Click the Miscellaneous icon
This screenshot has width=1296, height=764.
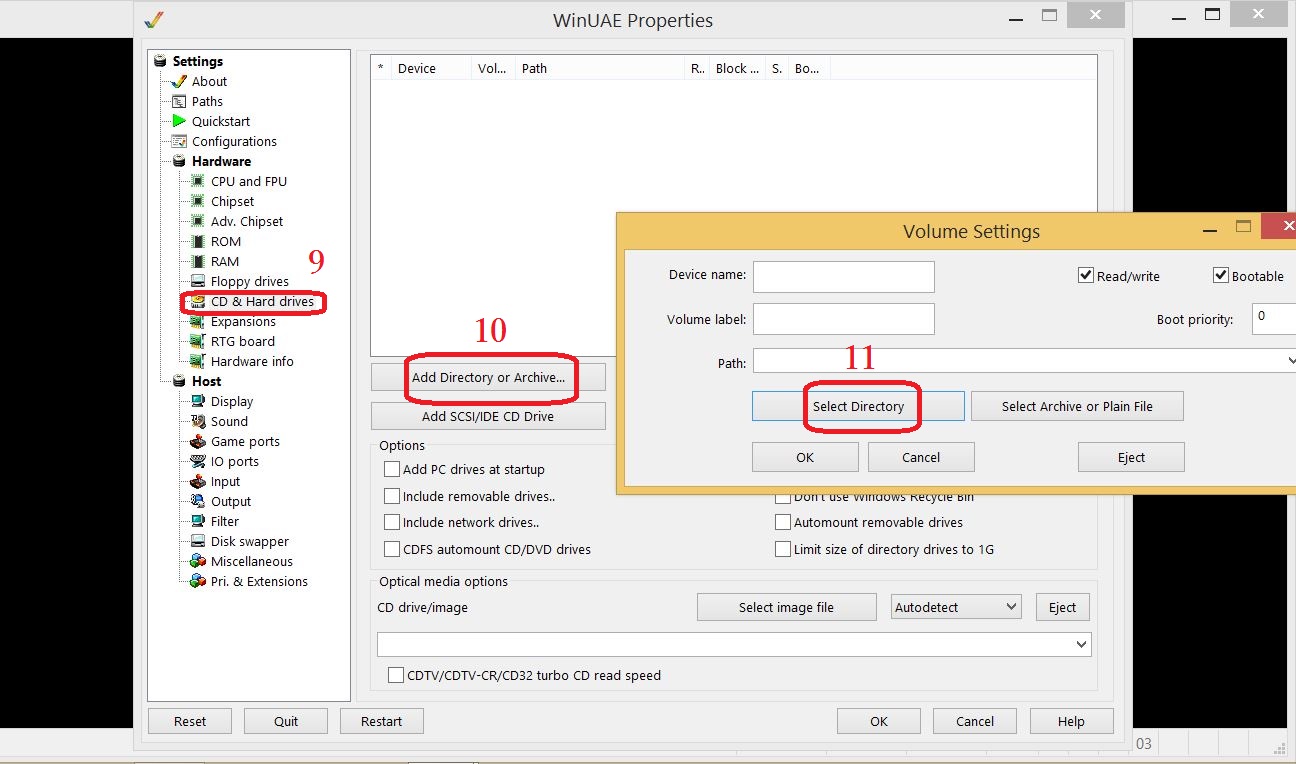tap(198, 561)
